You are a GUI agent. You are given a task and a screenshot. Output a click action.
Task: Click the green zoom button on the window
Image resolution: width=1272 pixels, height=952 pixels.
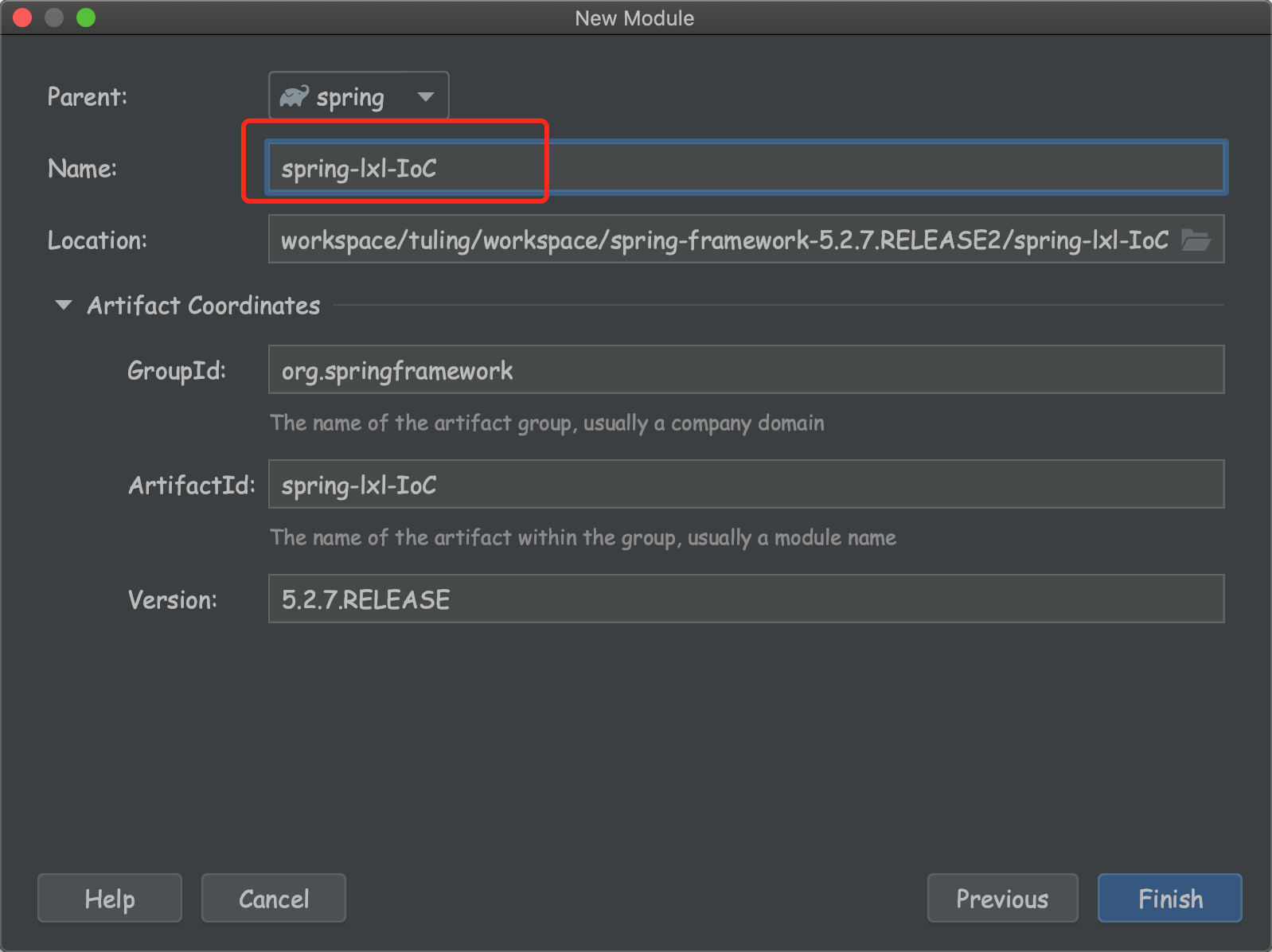[x=84, y=17]
